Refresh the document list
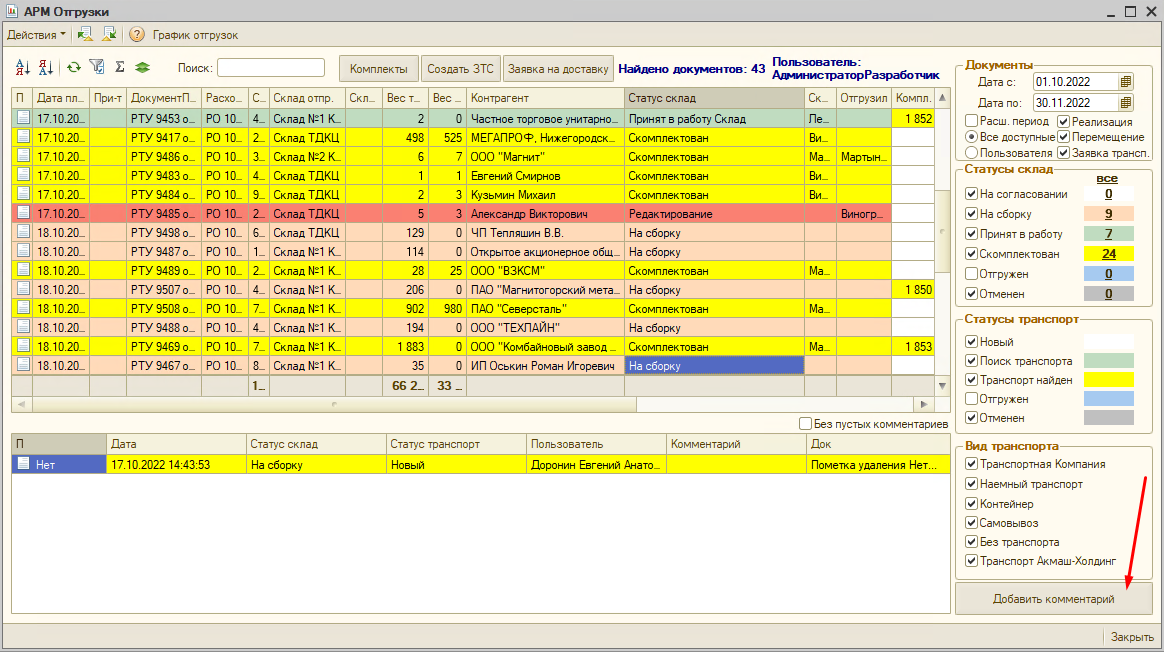Image resolution: width=1164 pixels, height=652 pixels. coord(73,68)
